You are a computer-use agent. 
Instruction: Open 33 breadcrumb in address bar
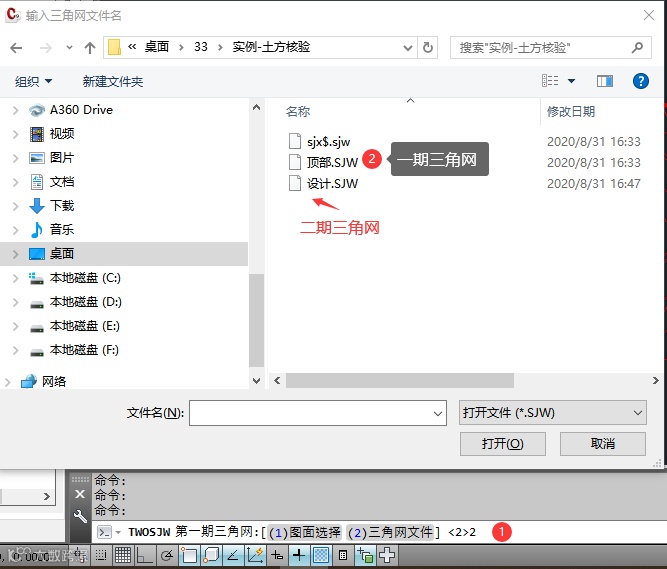201,47
